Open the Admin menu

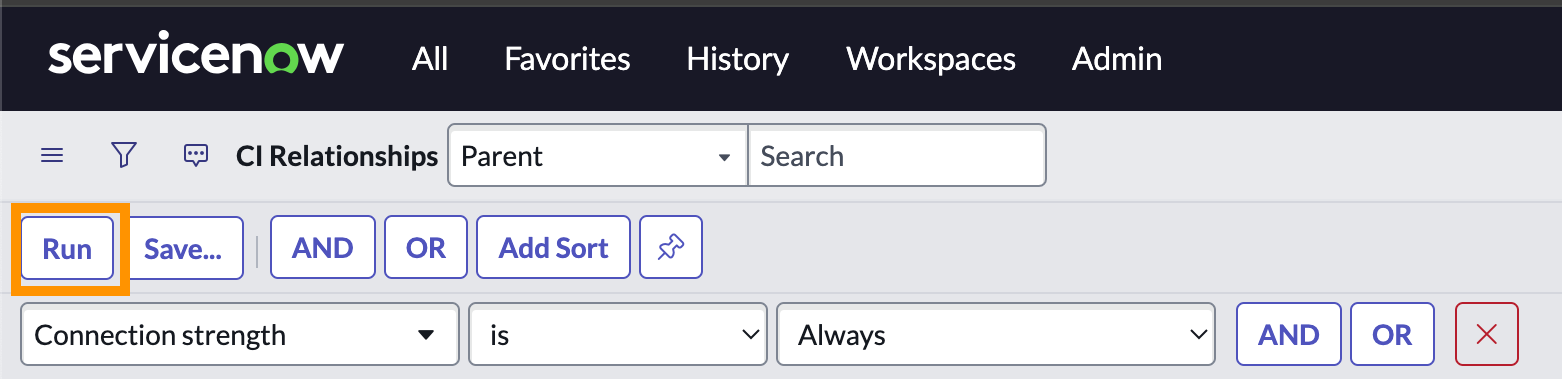pyautogui.click(x=1117, y=59)
